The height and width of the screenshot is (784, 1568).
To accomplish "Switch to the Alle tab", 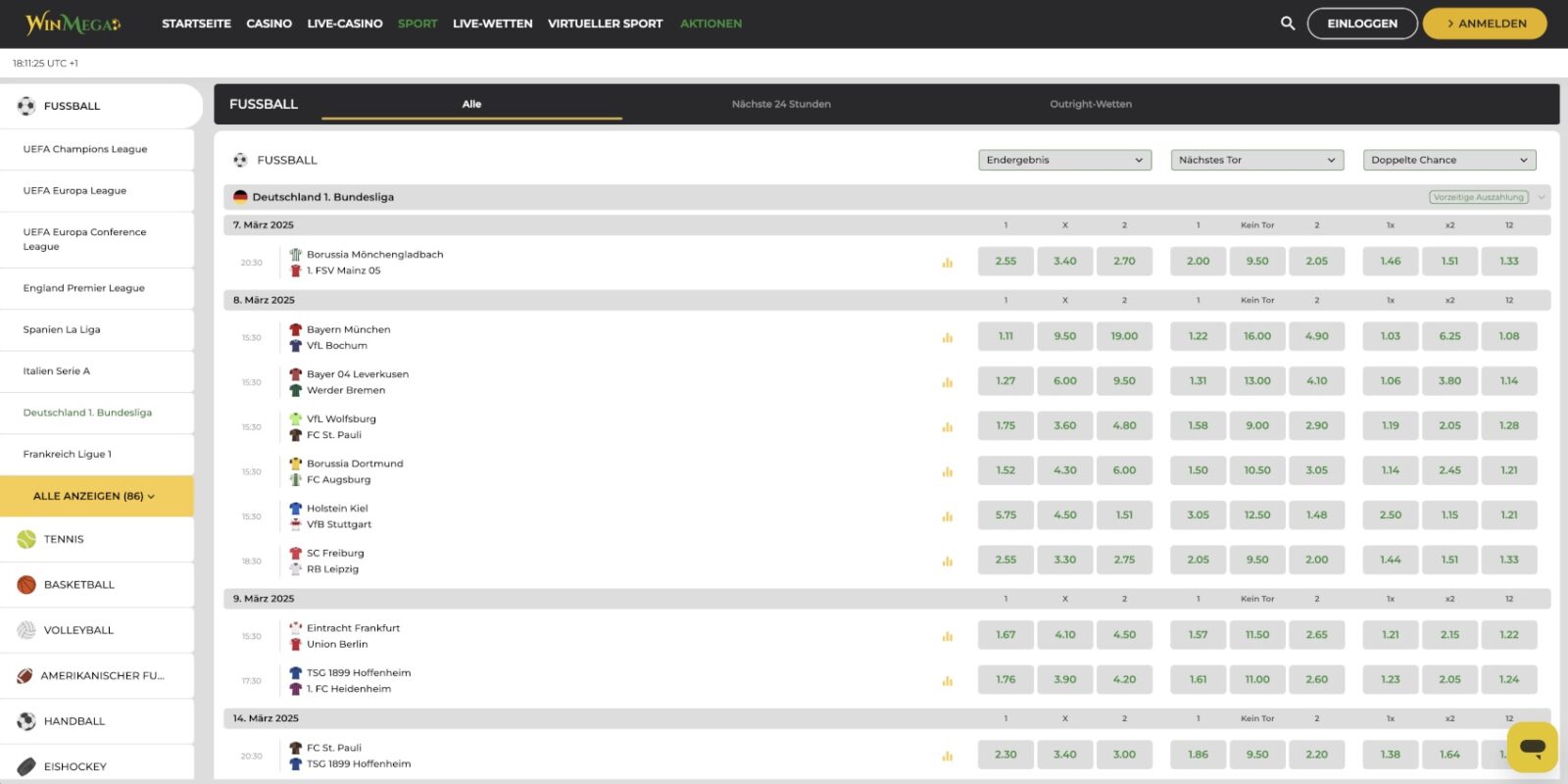I will 471,104.
